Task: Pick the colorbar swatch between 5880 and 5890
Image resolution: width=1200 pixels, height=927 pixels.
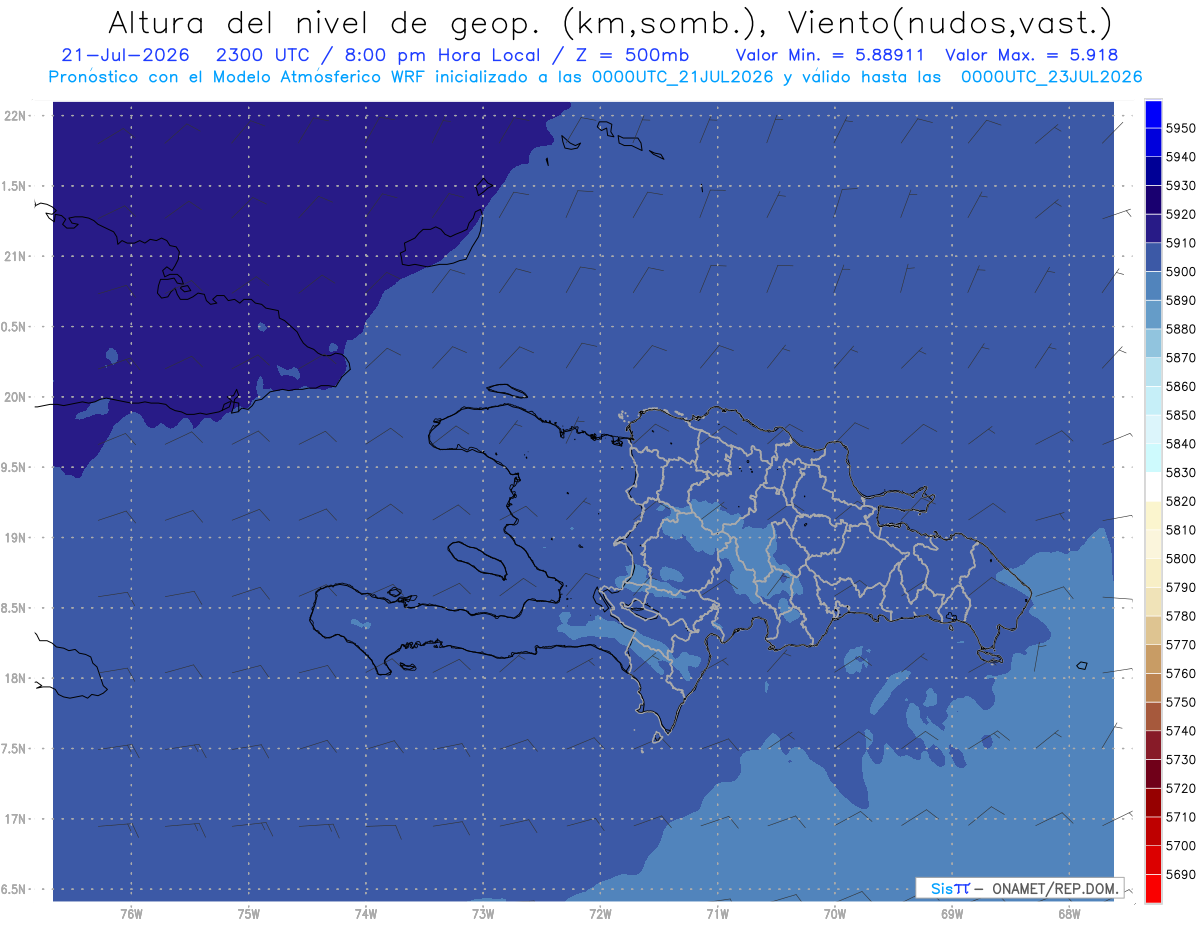Action: (x=1153, y=314)
